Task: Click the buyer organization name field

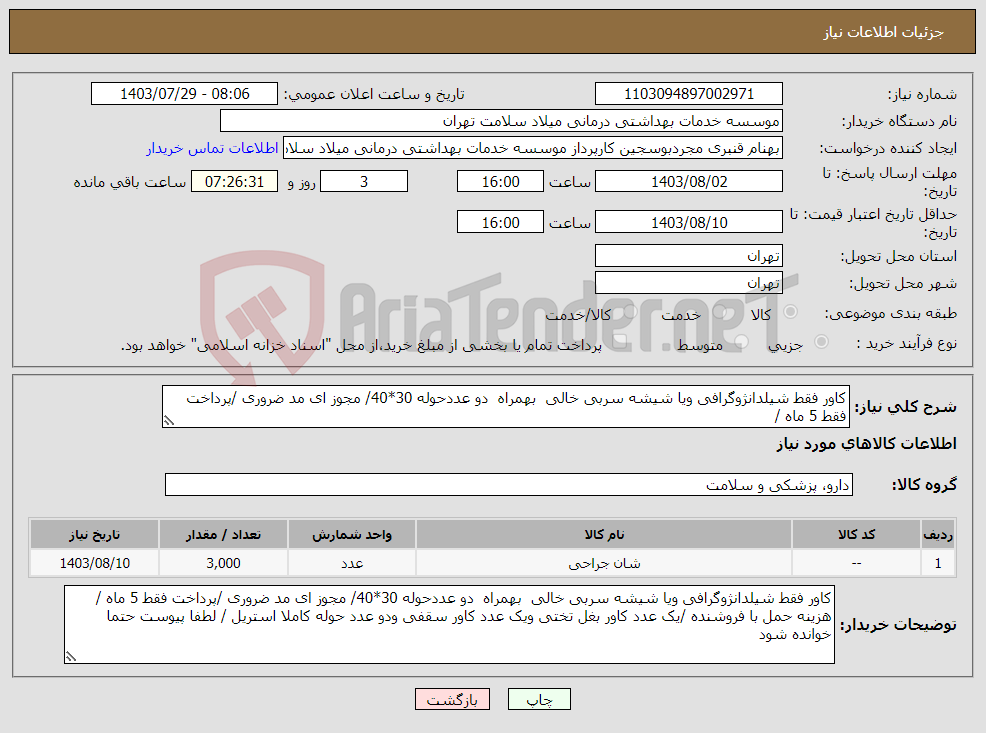Action: pyautogui.click(x=501, y=121)
